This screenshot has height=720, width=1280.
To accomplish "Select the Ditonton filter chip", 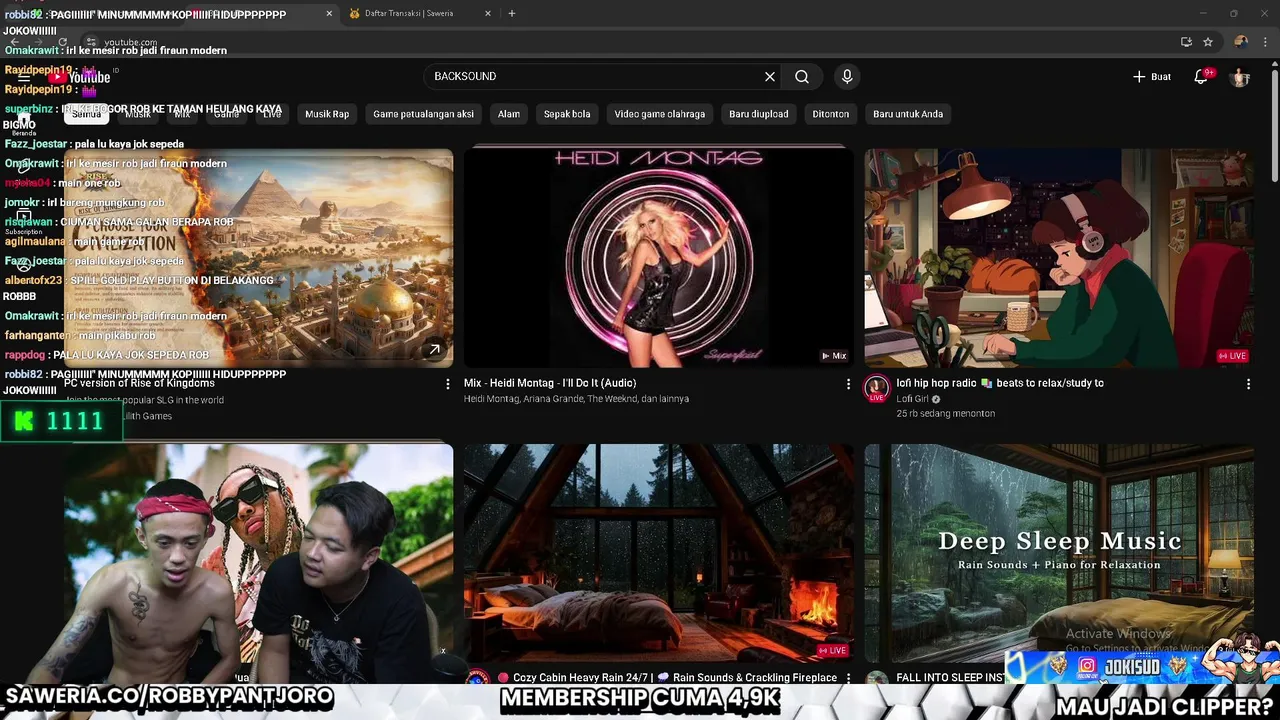I will pyautogui.click(x=830, y=114).
